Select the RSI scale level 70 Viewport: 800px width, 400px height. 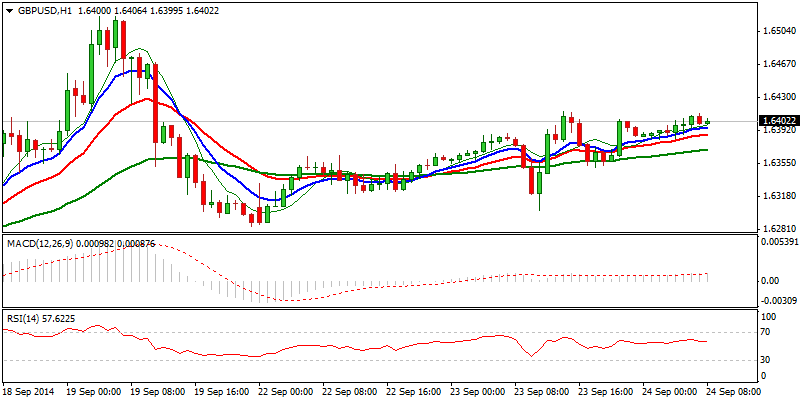click(x=767, y=332)
